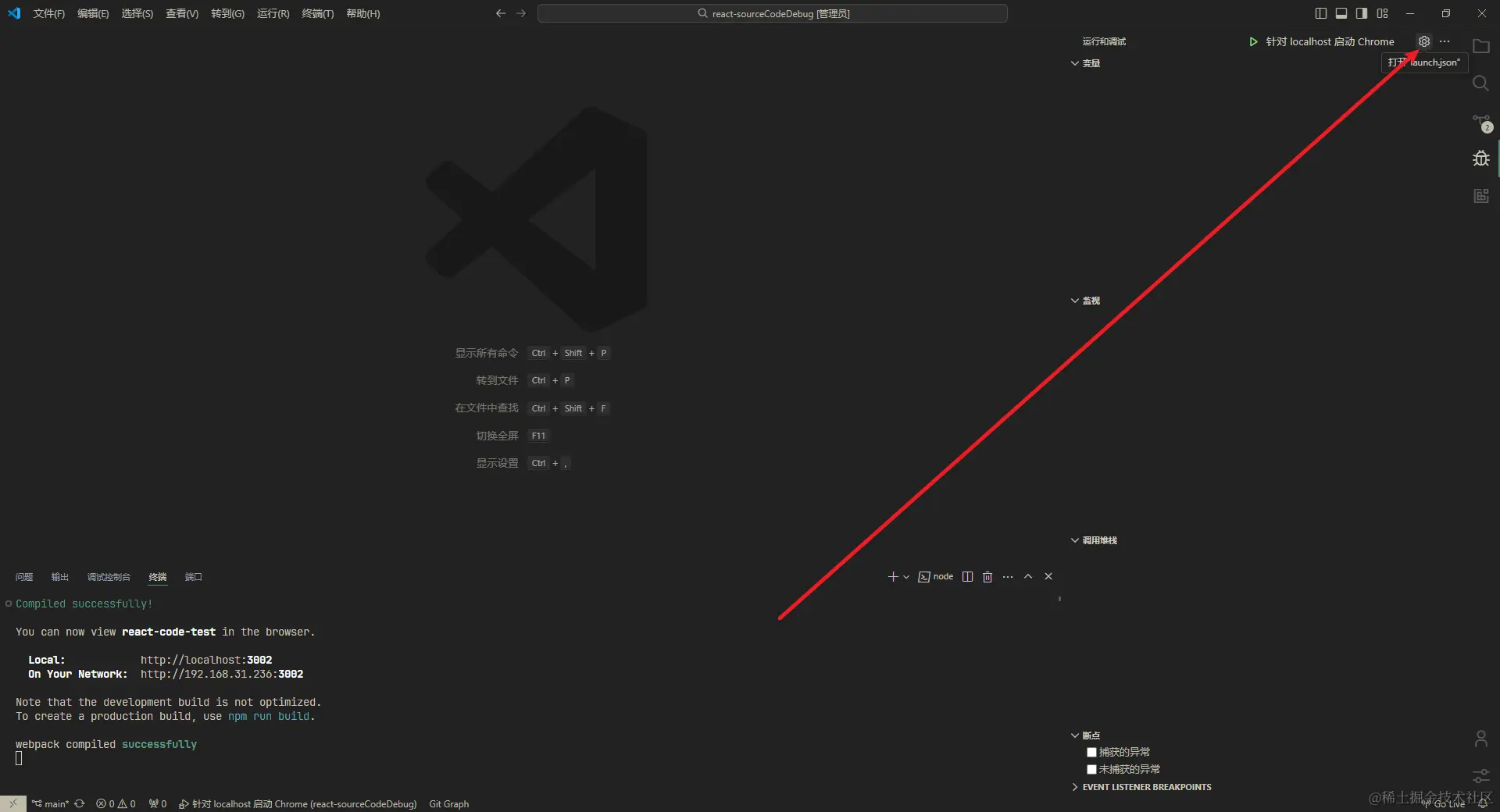Image resolution: width=1500 pixels, height=812 pixels.
Task: Open the 选择(S) menu
Action: coord(137,13)
